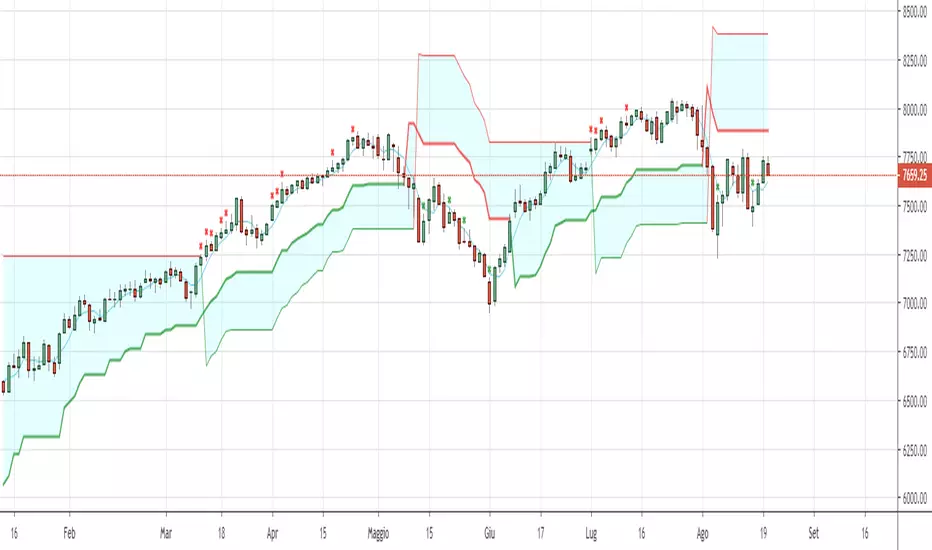Select the Mar date on the time axis
This screenshot has width=932, height=550.
(x=167, y=535)
